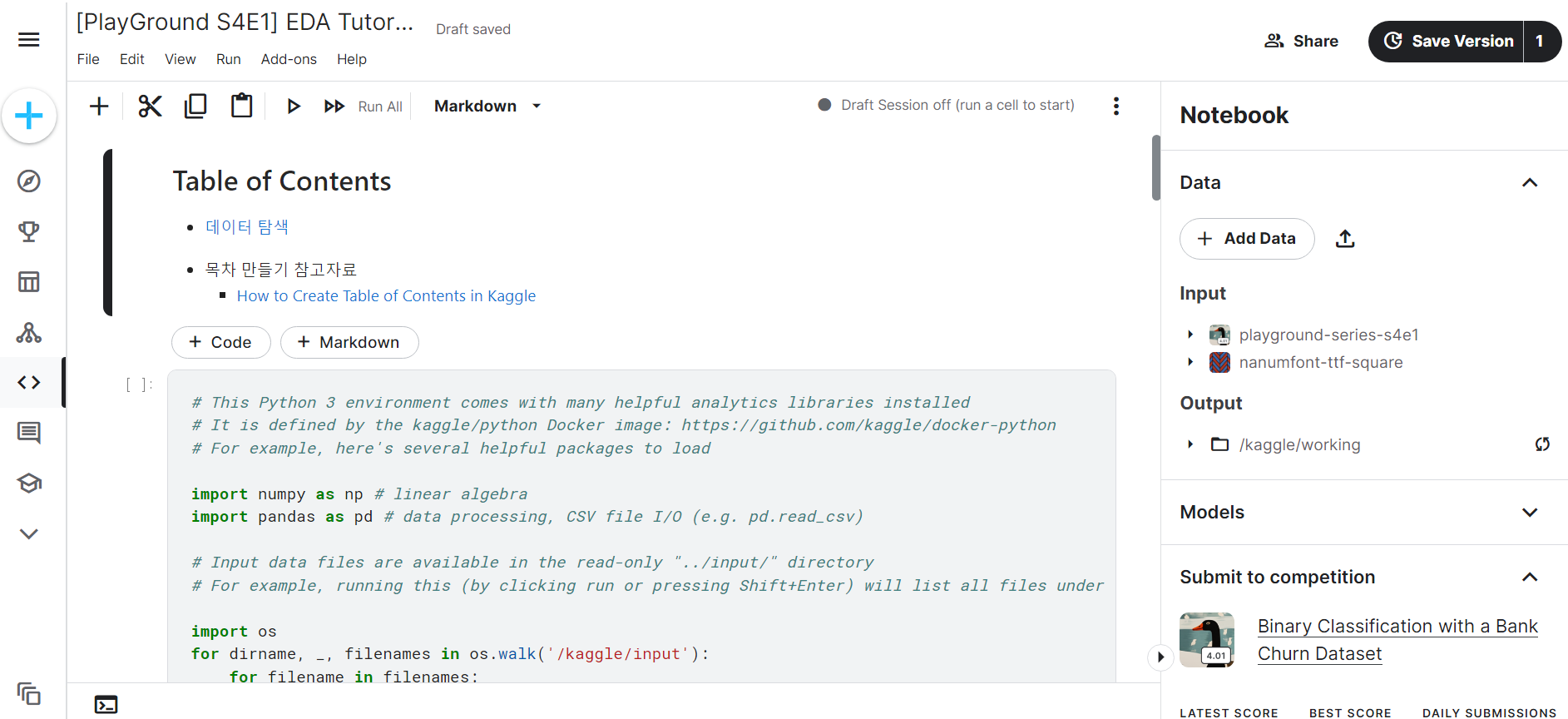Open the trophy Competitions icon

click(x=29, y=231)
